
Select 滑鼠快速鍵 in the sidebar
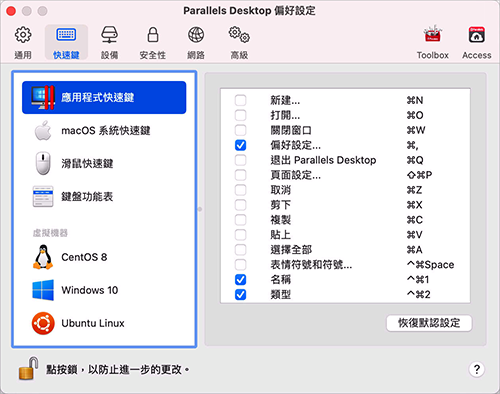click(x=104, y=163)
